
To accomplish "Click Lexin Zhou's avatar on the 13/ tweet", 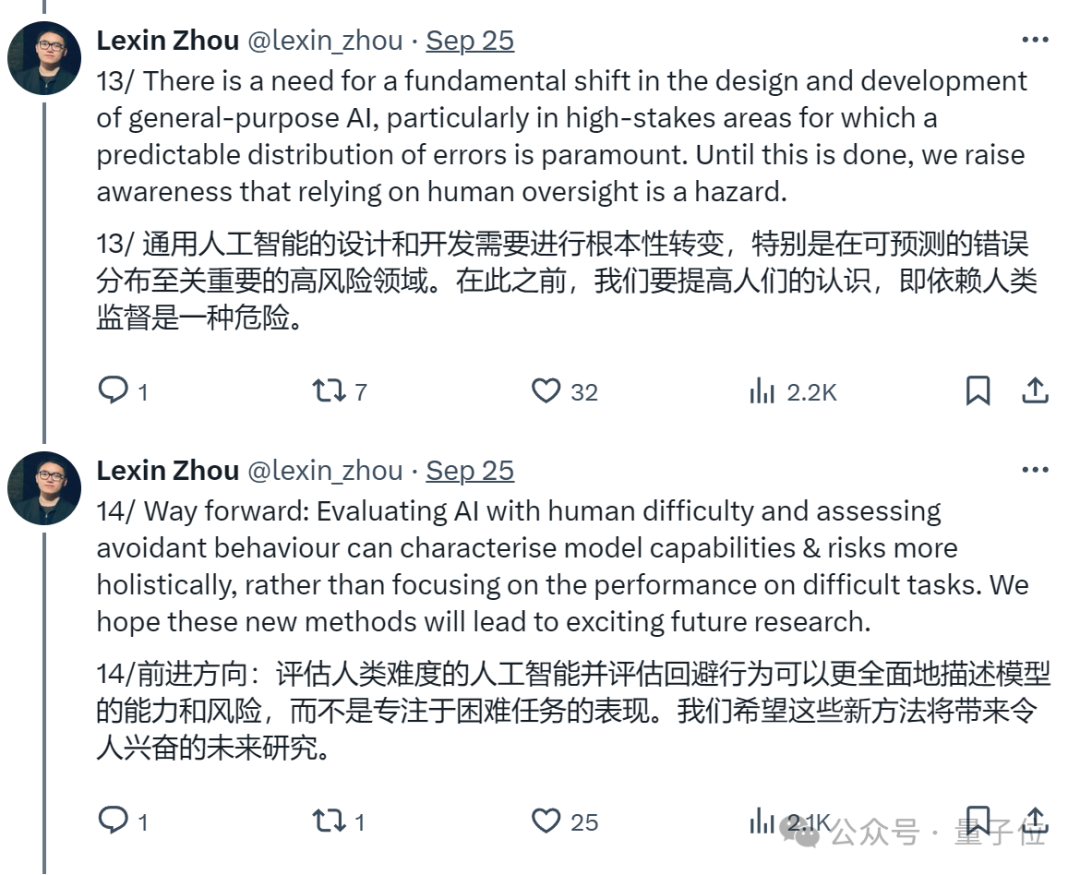I will coord(44,58).
